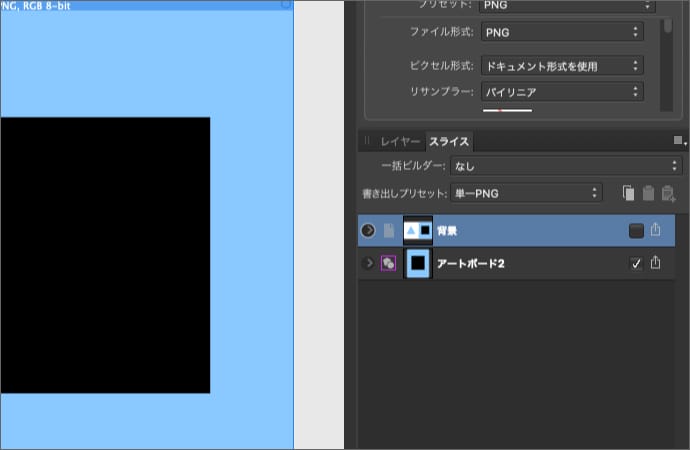The image size is (690, 450).
Task: Click export icon on アートボード2 slice row
Action: click(x=656, y=263)
